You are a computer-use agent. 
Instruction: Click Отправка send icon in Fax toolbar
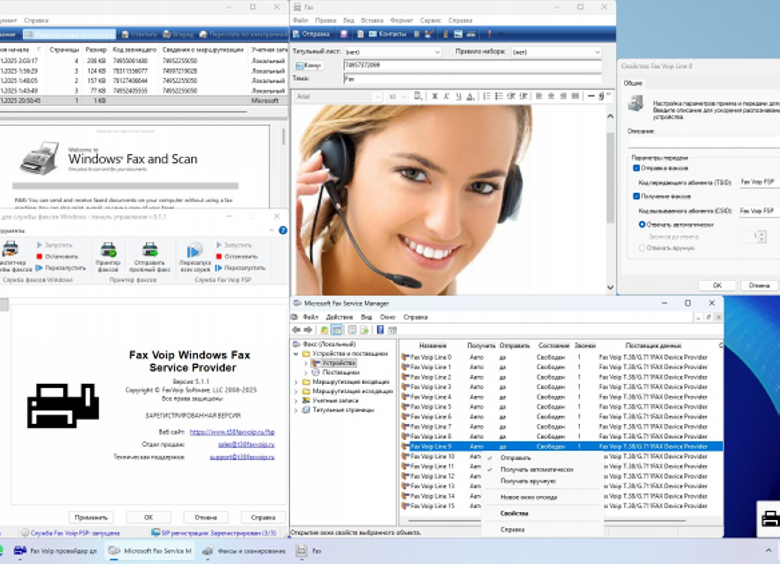click(x=296, y=34)
